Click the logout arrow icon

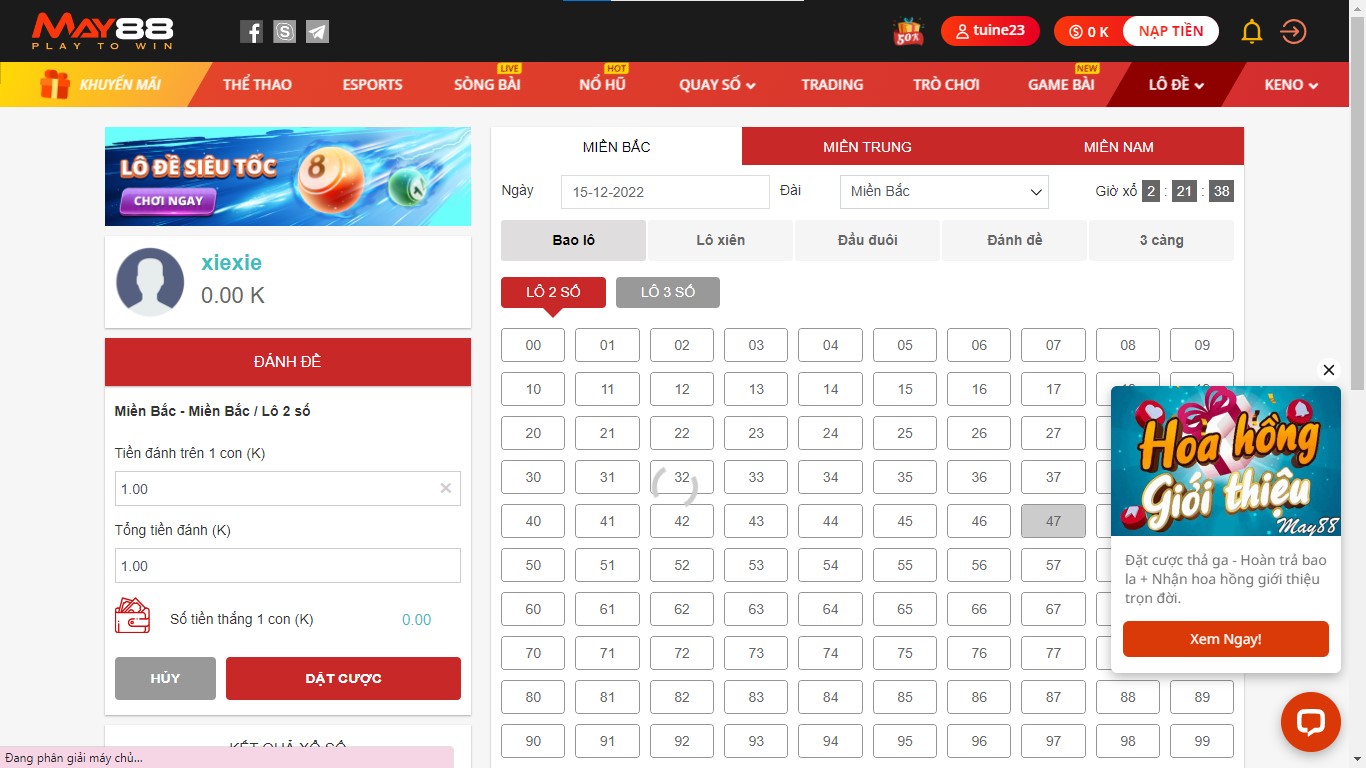tap(1293, 32)
